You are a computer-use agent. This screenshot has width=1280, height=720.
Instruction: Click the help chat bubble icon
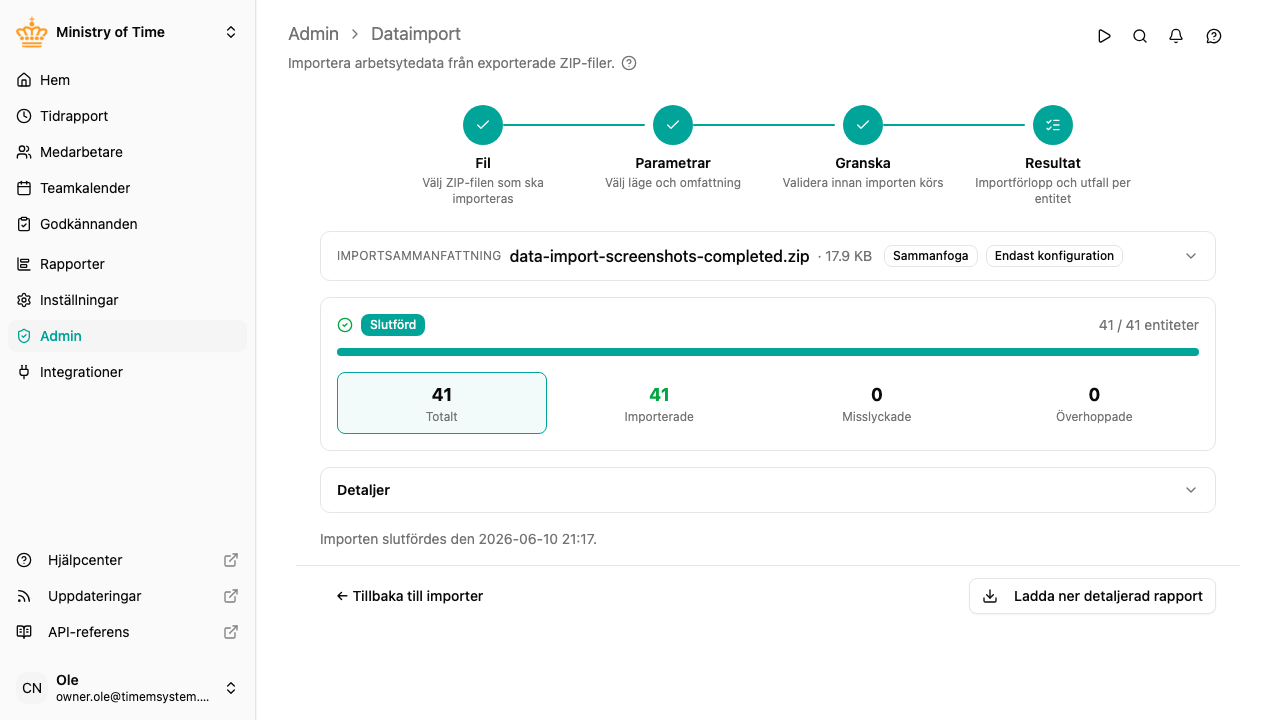(x=1214, y=36)
